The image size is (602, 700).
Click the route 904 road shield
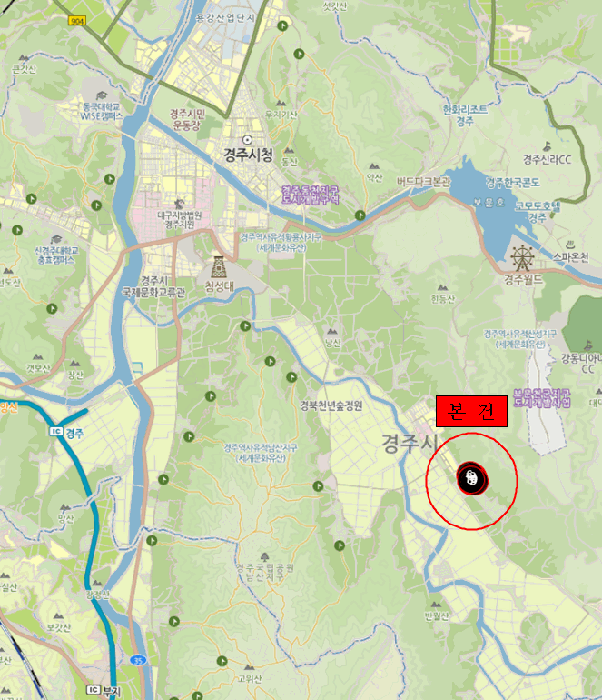pos(77,21)
